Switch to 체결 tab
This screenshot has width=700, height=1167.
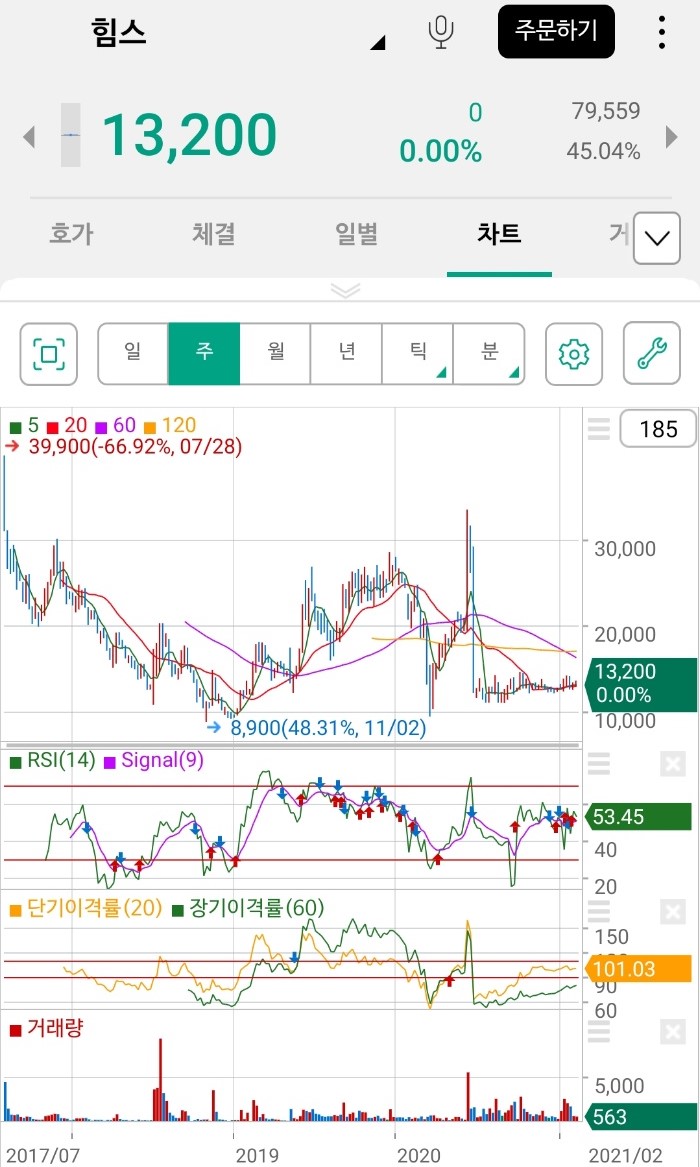pyautogui.click(x=213, y=234)
